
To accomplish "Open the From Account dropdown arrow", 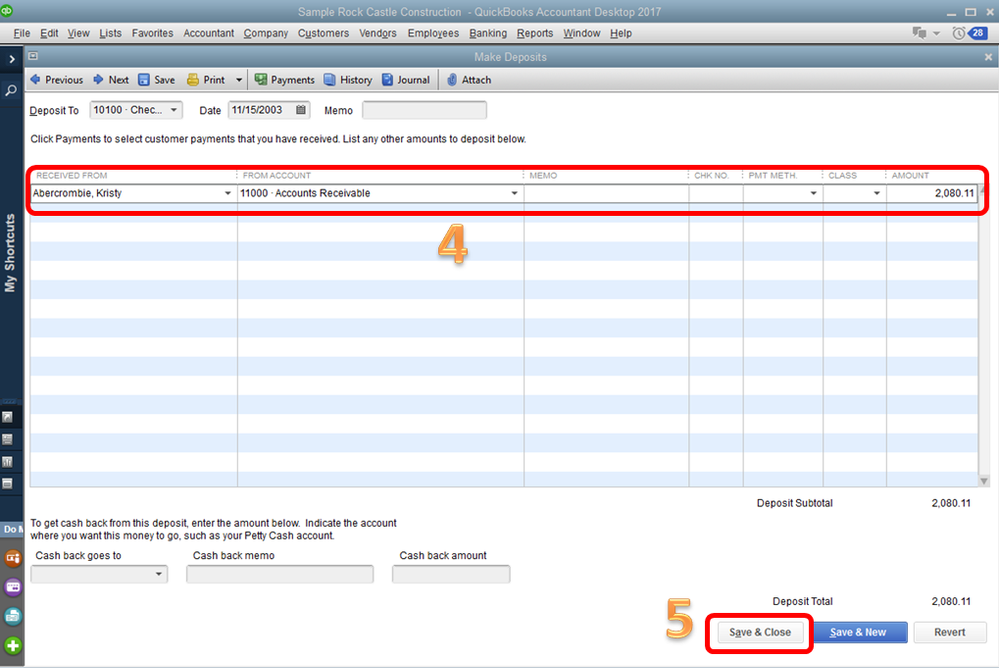I will tap(514, 193).
